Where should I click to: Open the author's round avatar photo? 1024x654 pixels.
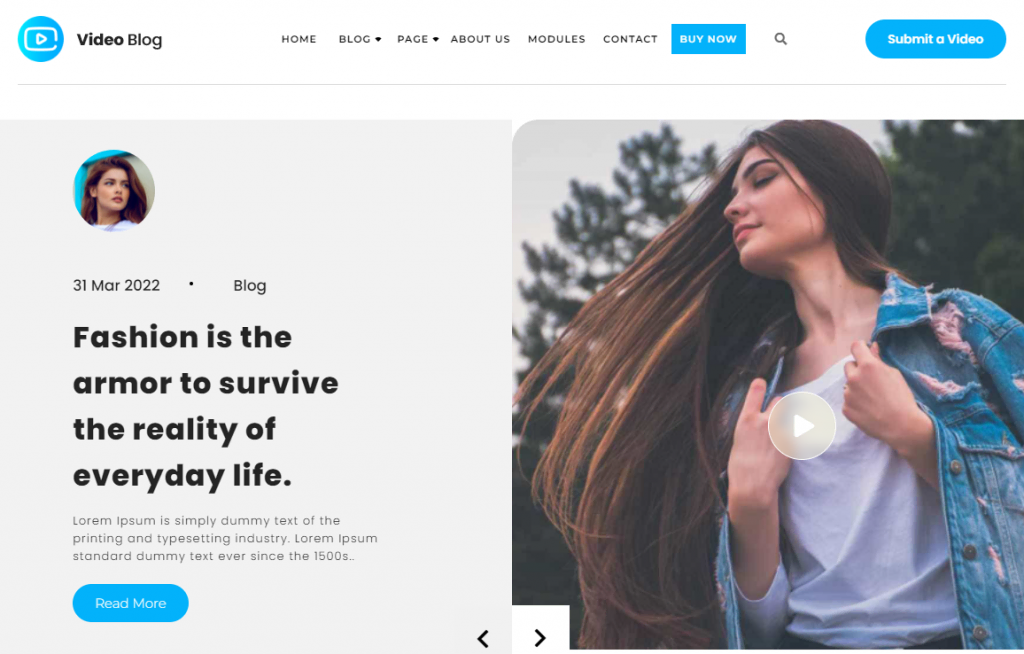click(x=114, y=191)
